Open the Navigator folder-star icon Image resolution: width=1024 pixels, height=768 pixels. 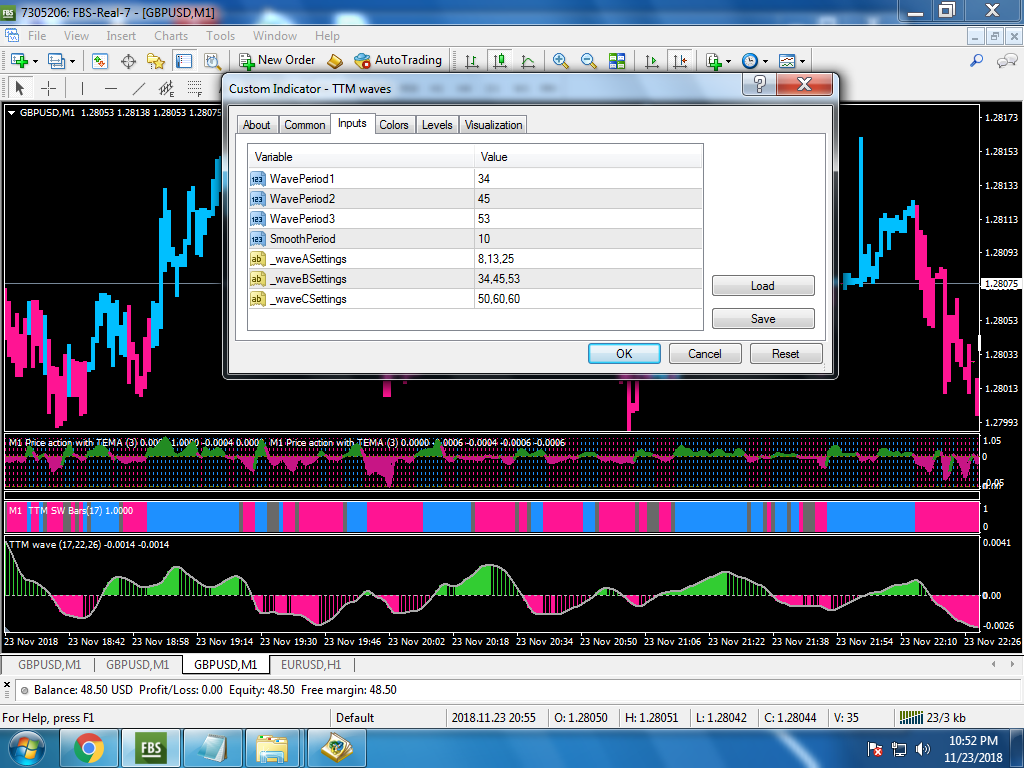click(x=156, y=61)
